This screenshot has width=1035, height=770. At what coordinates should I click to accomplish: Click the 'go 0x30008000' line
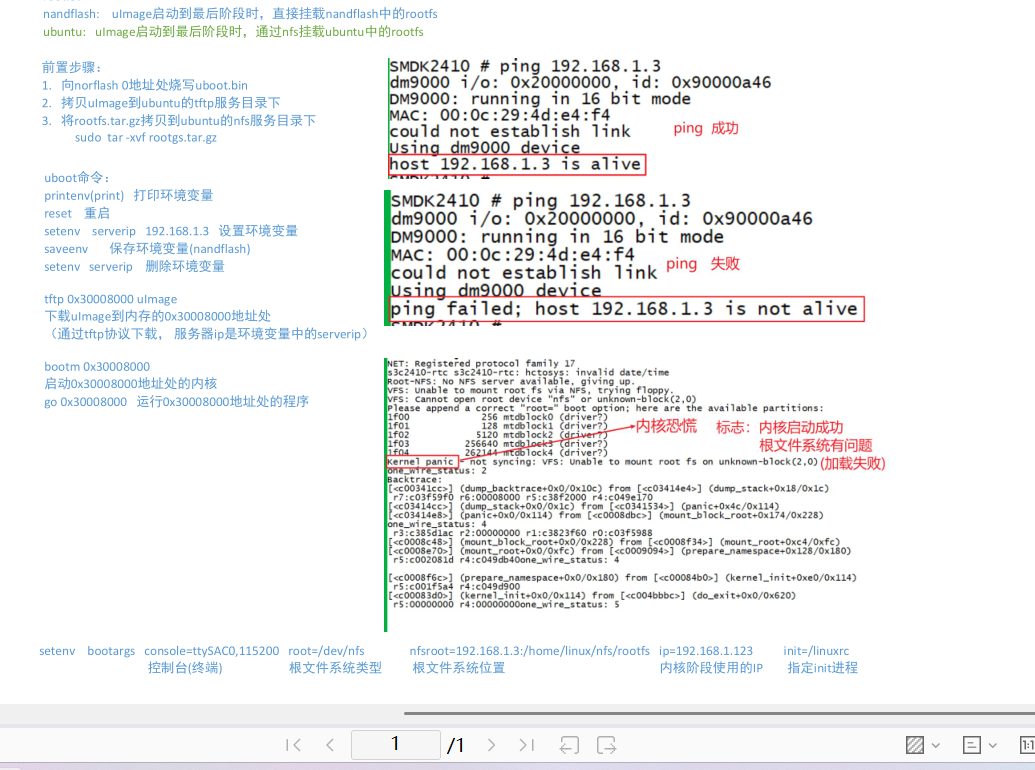pyautogui.click(x=176, y=401)
